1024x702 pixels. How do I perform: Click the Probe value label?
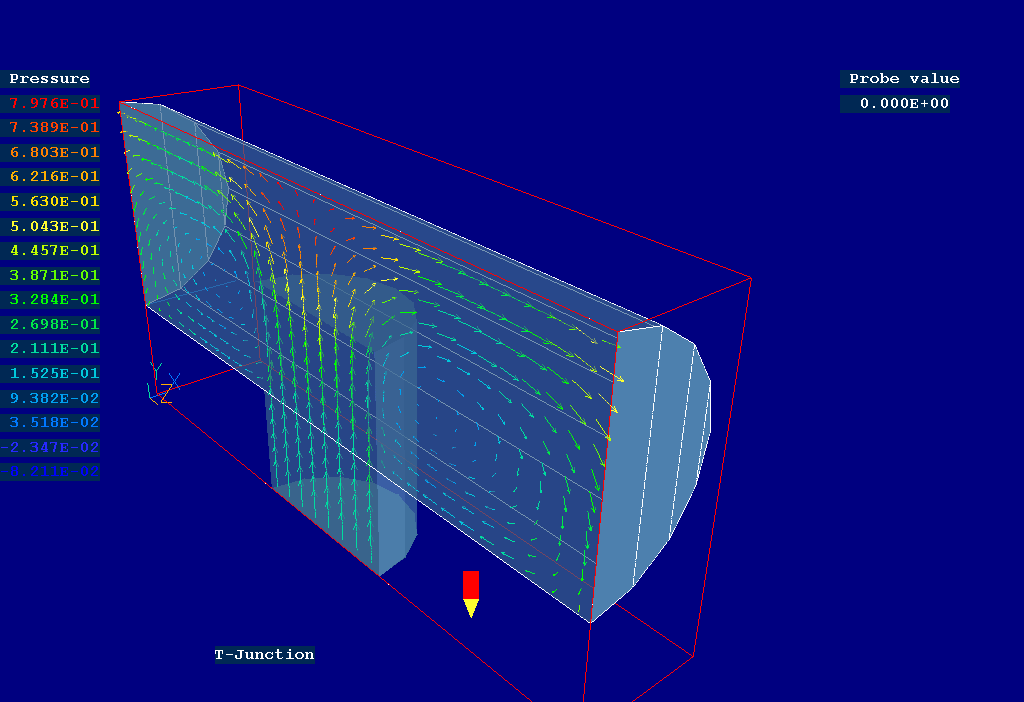[904, 79]
